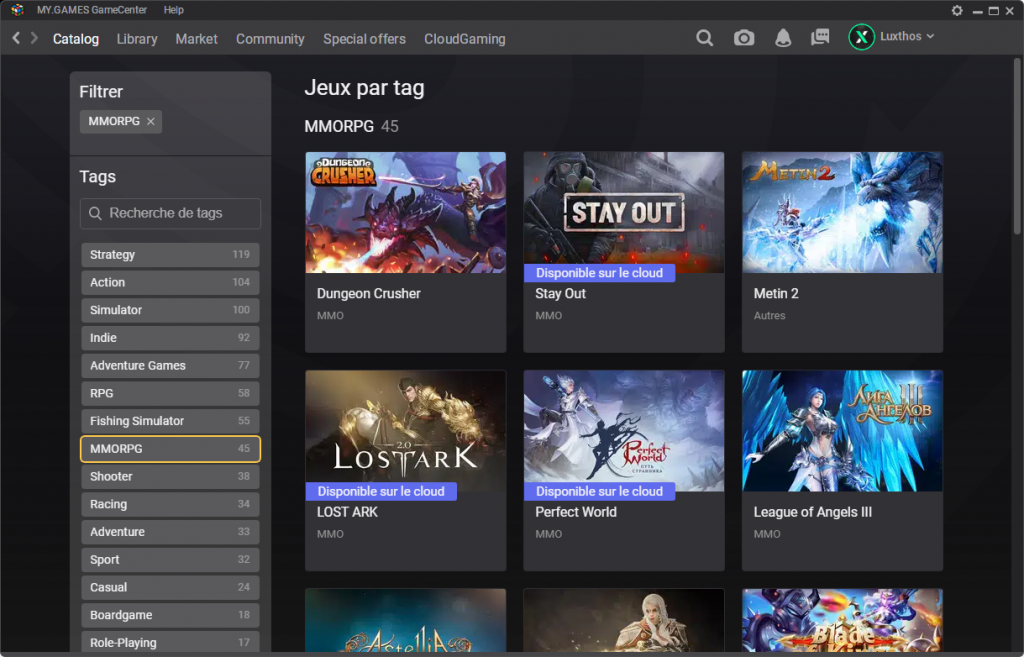The height and width of the screenshot is (657, 1024).
Task: Select the Indie tag
Action: click(x=170, y=338)
